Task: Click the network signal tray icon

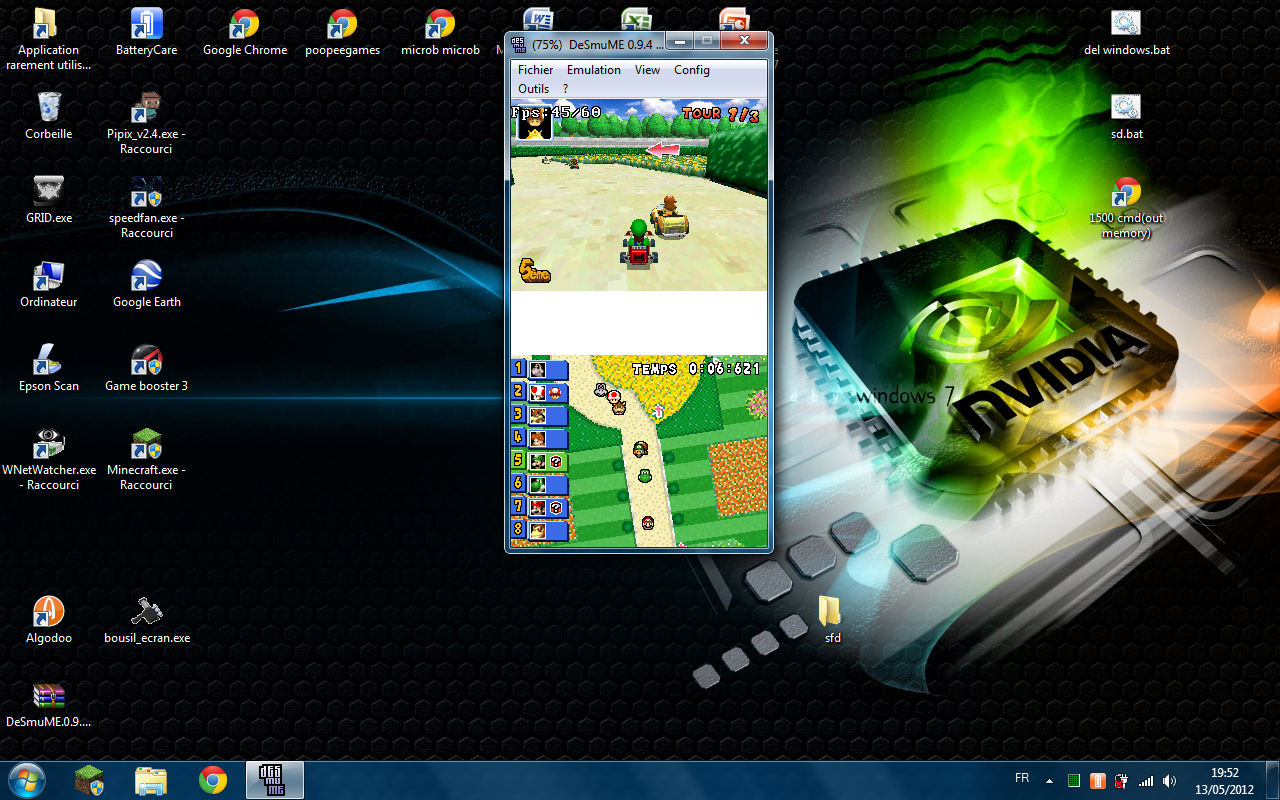Action: (x=1146, y=780)
